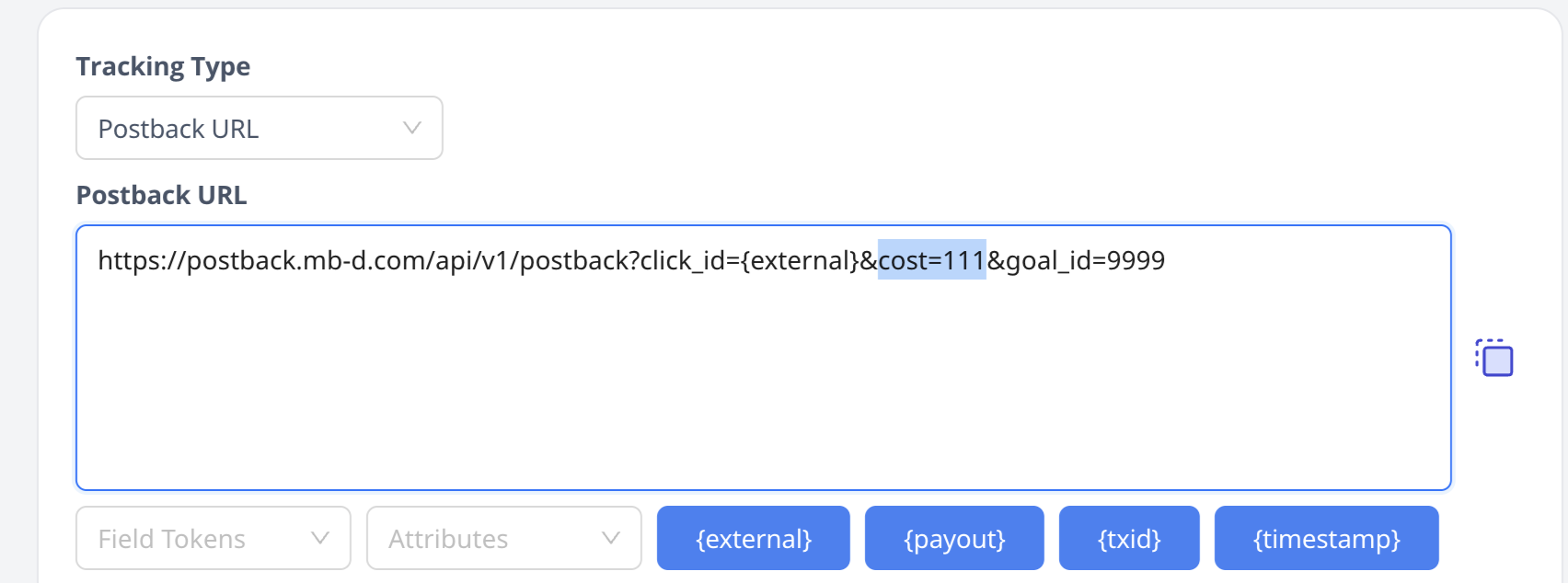
Task: Click the postback.mb-d.com domain text
Action: (x=306, y=260)
